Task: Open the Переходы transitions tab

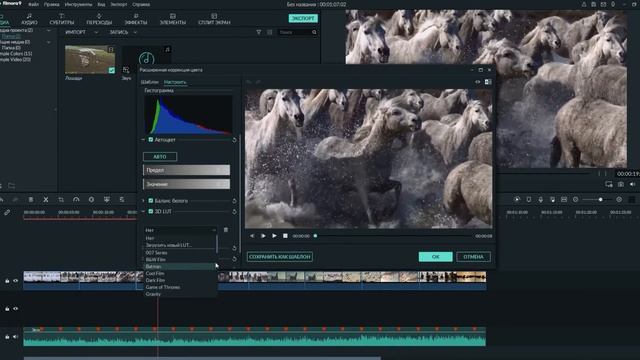Action: tap(99, 19)
